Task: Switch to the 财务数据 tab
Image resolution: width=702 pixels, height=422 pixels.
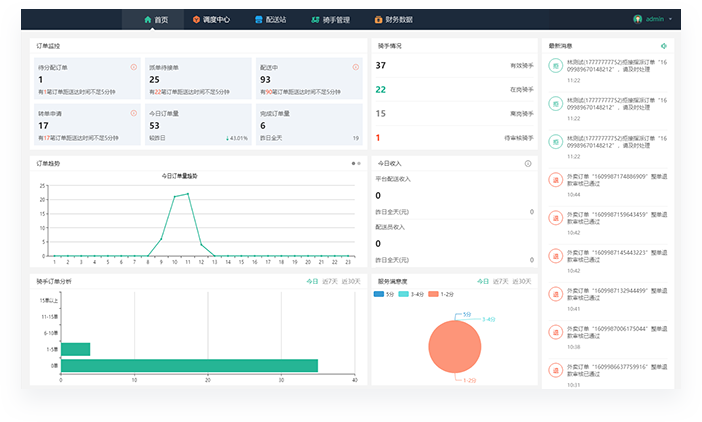Action: [x=393, y=19]
